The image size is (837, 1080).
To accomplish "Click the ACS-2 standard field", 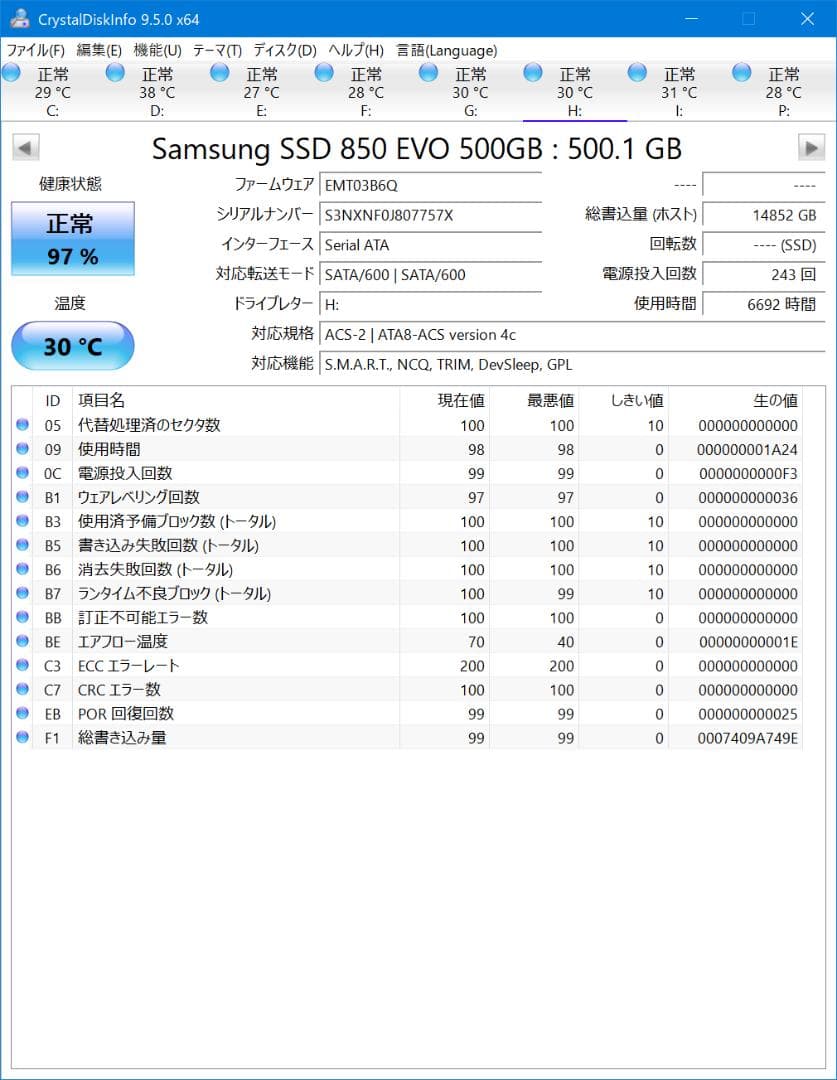I will click(x=572, y=335).
